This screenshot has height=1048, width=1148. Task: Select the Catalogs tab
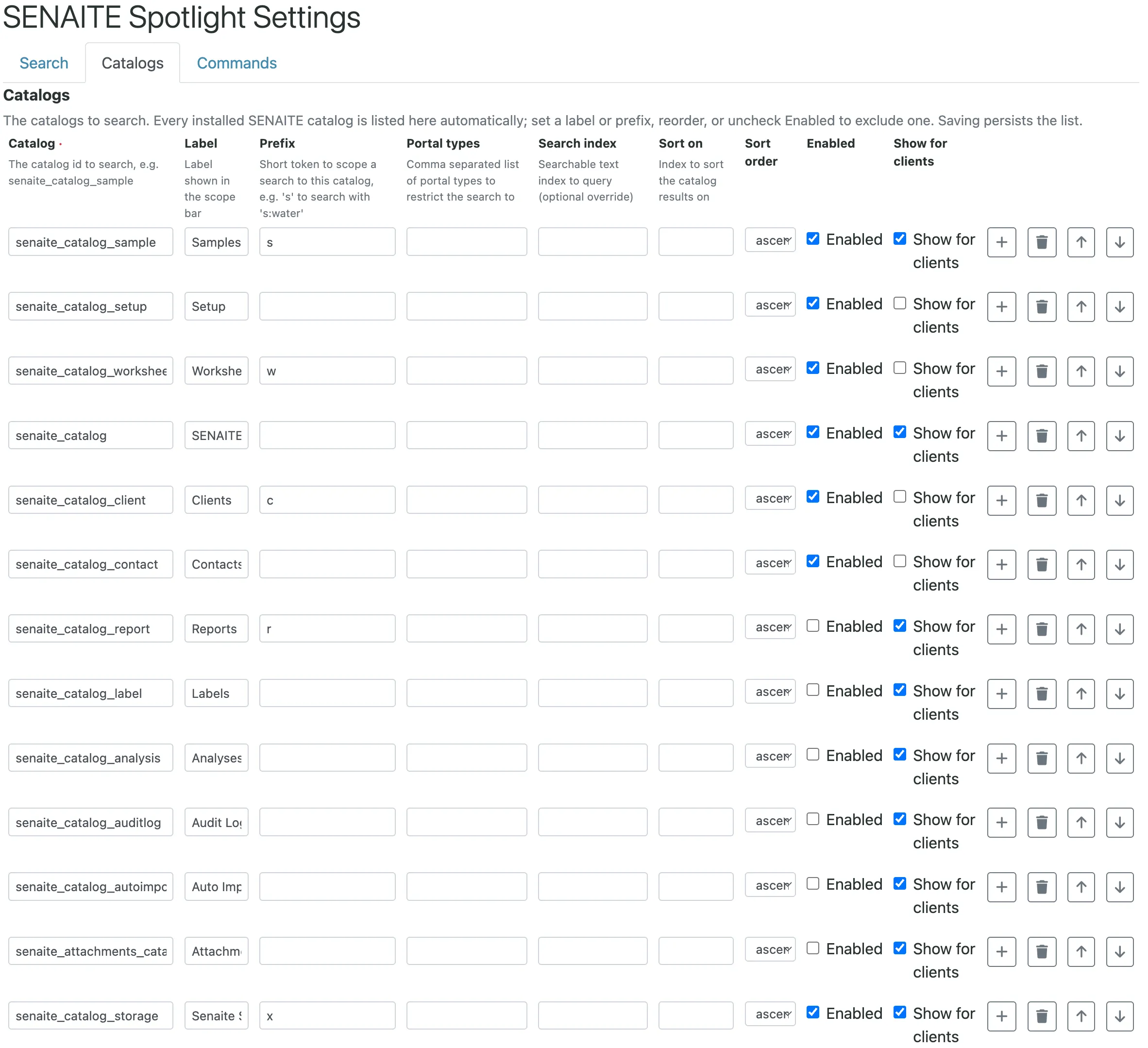[x=133, y=63]
